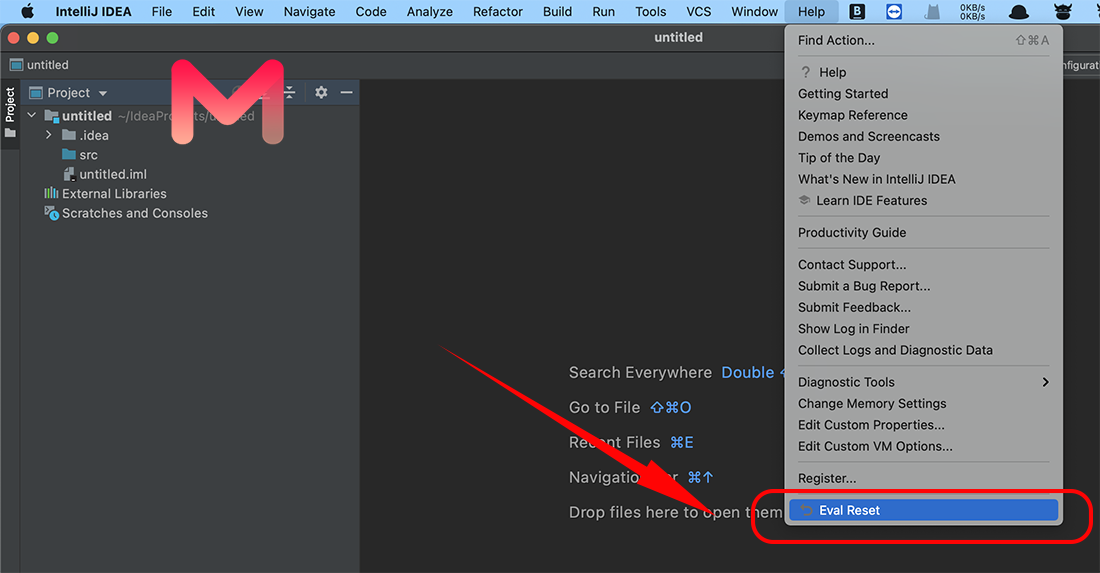Open the Run menu
The height and width of the screenshot is (573, 1100).
click(603, 11)
